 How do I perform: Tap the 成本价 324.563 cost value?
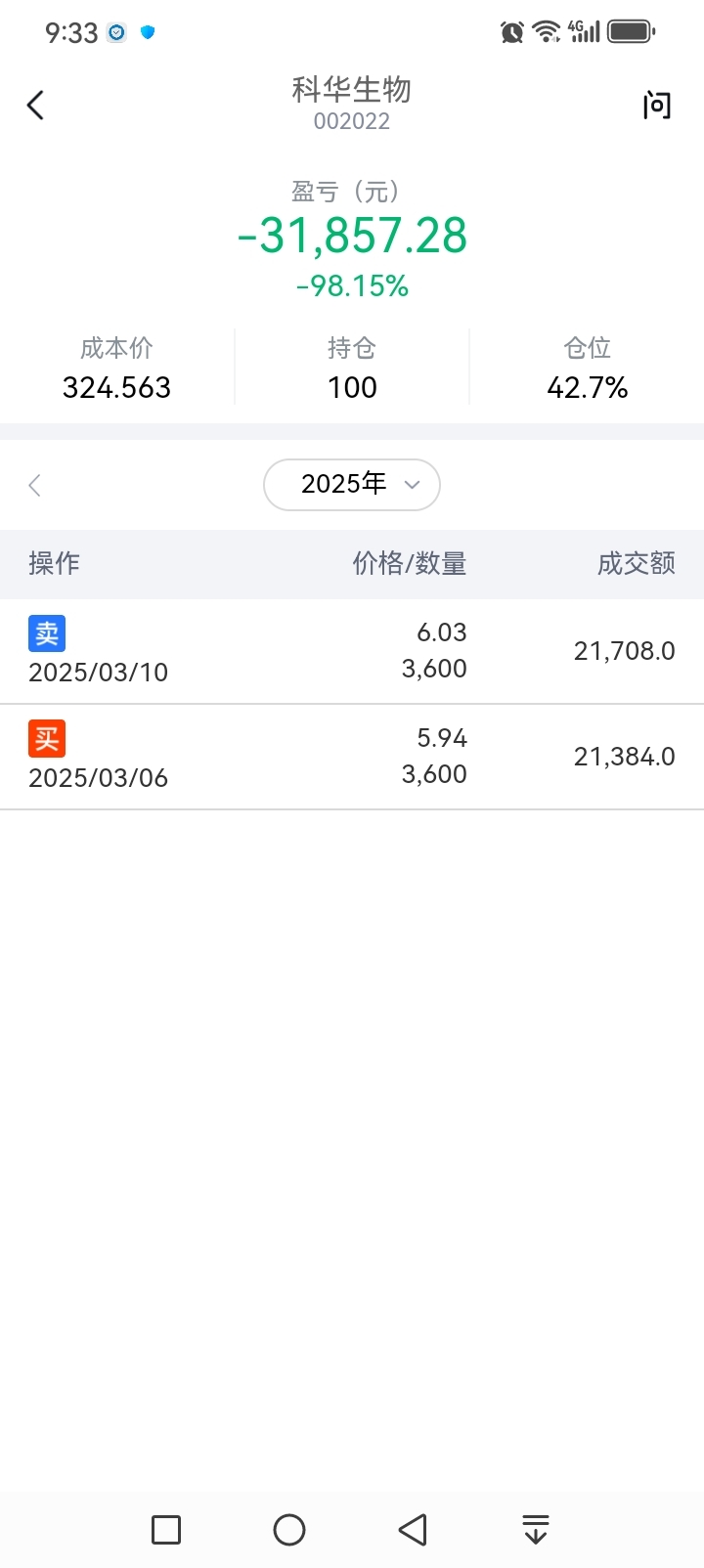click(117, 387)
